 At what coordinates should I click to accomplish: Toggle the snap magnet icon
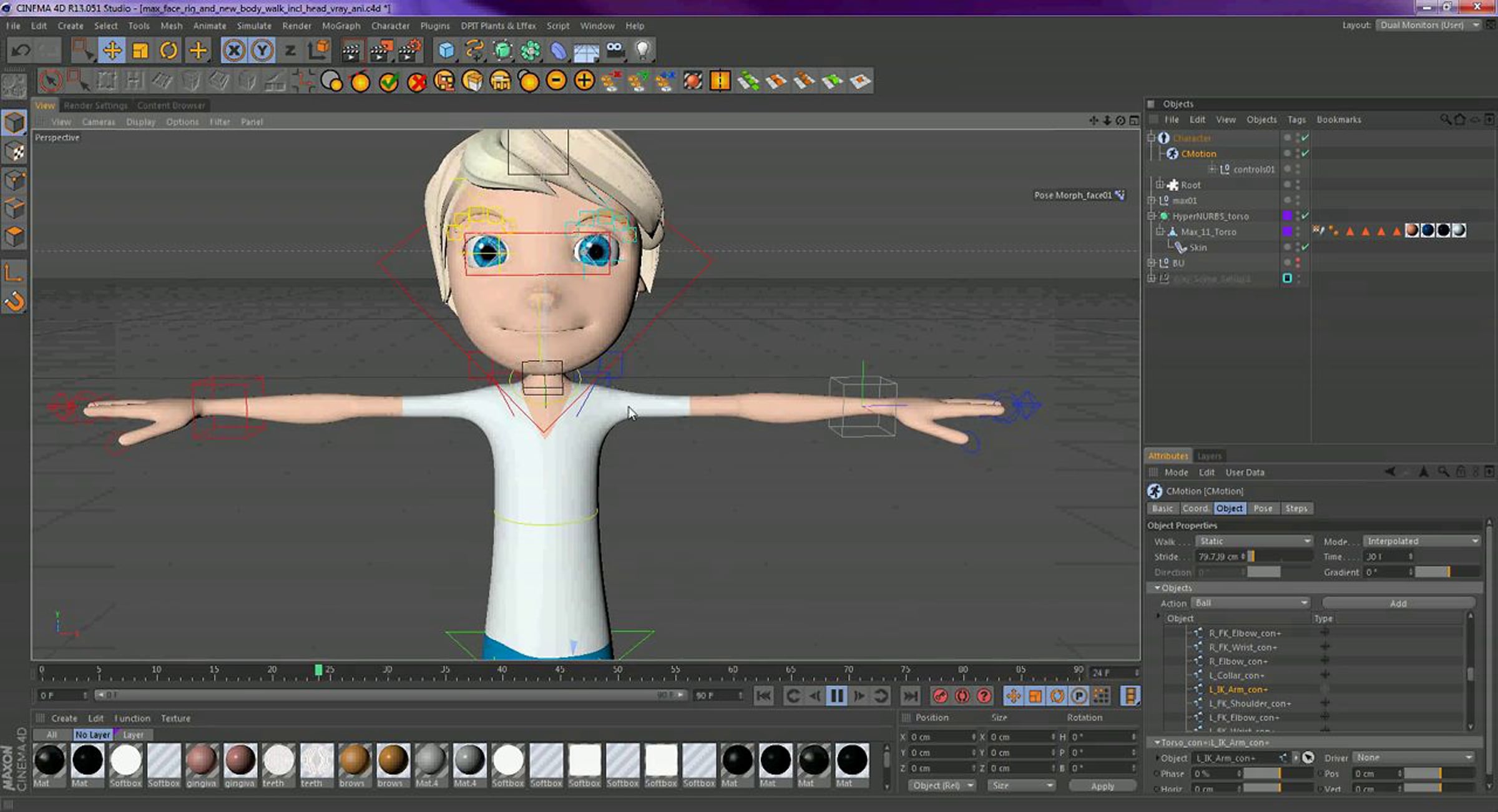coord(15,302)
